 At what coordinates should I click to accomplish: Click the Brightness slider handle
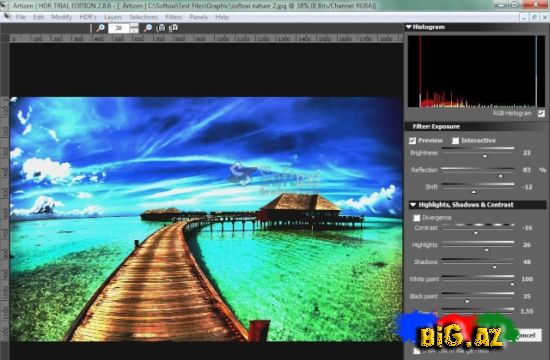[485, 156]
